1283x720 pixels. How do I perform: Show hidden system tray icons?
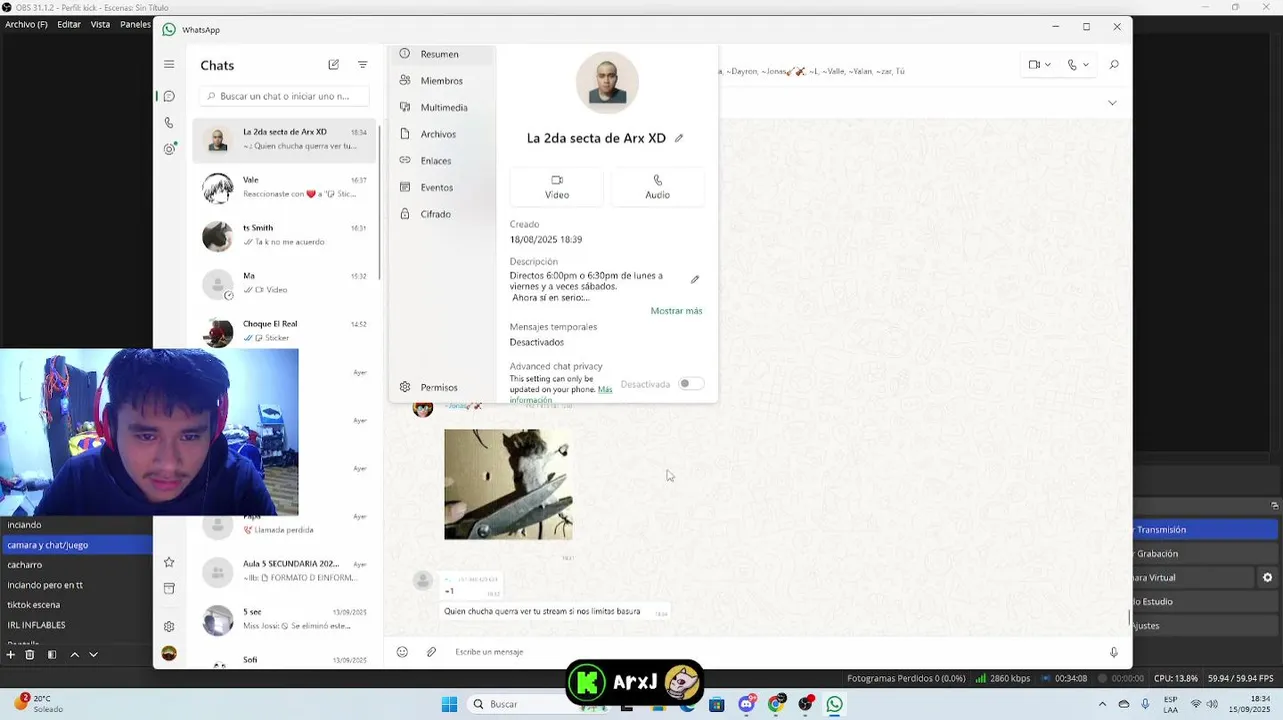(1102, 704)
